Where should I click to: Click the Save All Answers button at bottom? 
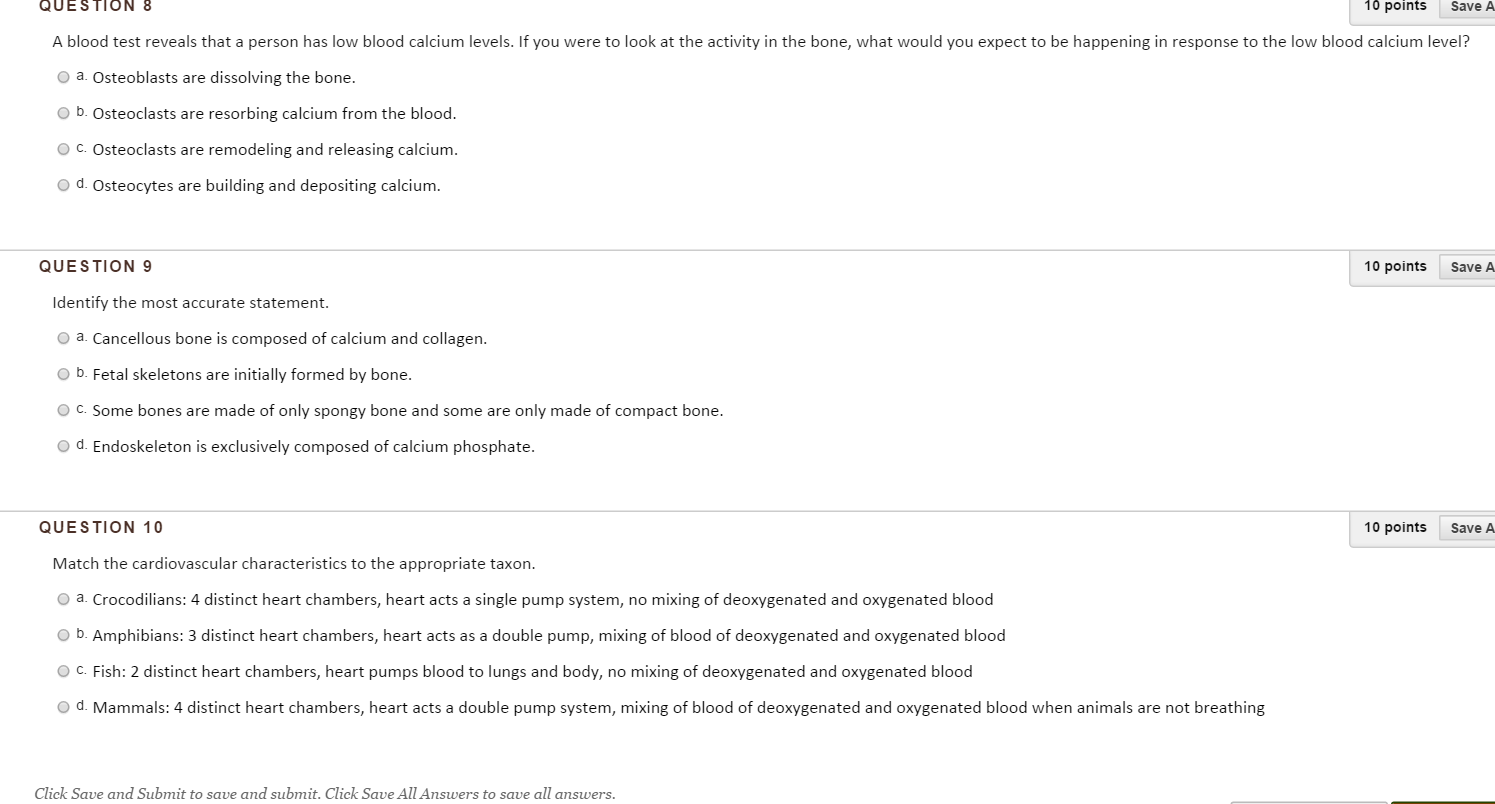tap(1310, 800)
